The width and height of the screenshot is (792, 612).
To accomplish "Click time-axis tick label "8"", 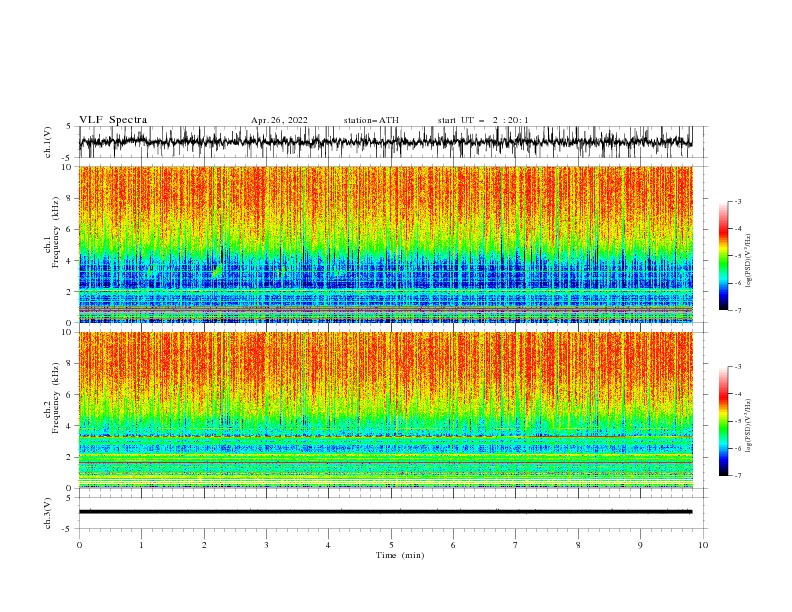I will [x=578, y=545].
